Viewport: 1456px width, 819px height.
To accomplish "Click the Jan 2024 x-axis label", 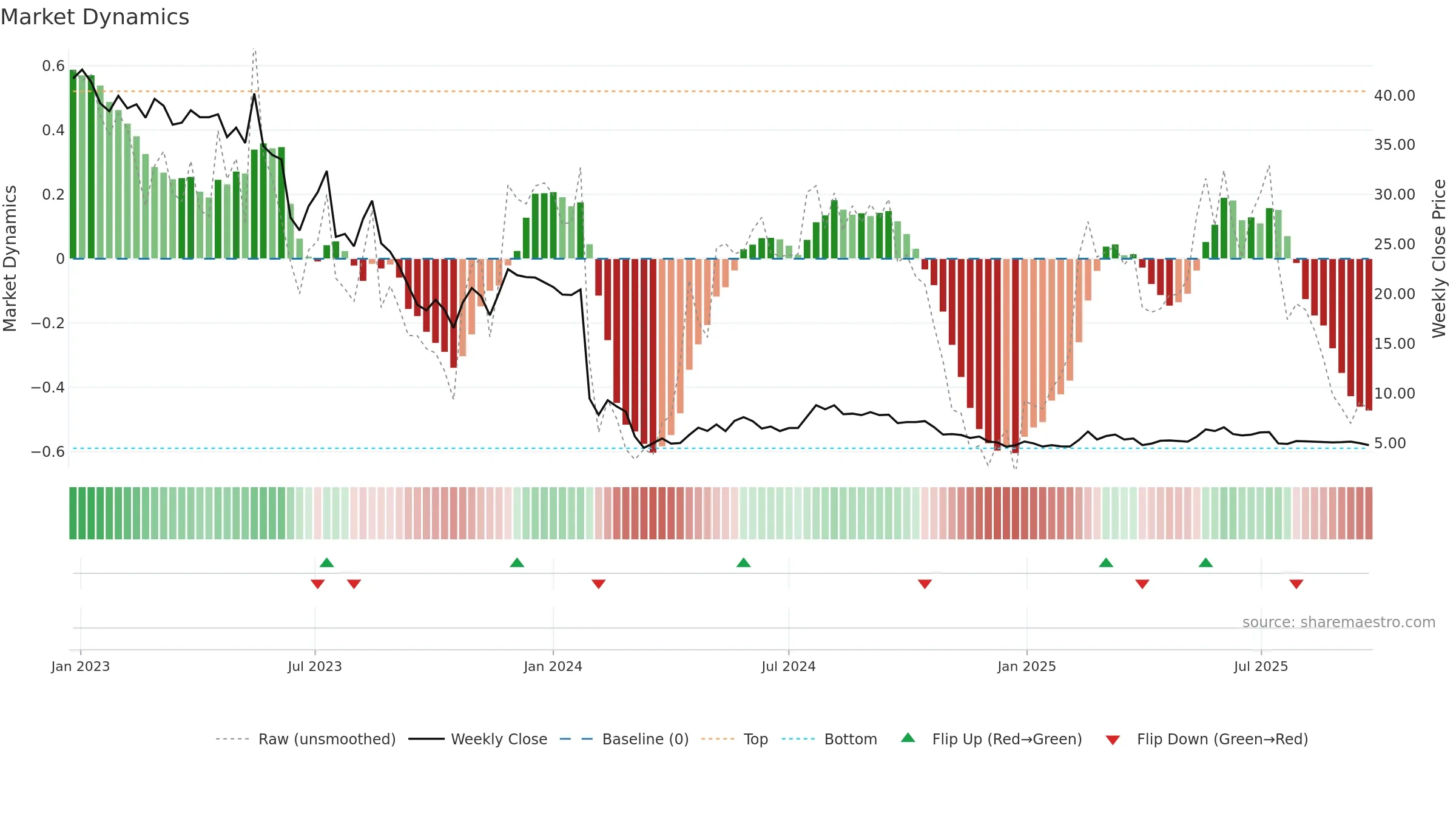I will click(x=553, y=666).
